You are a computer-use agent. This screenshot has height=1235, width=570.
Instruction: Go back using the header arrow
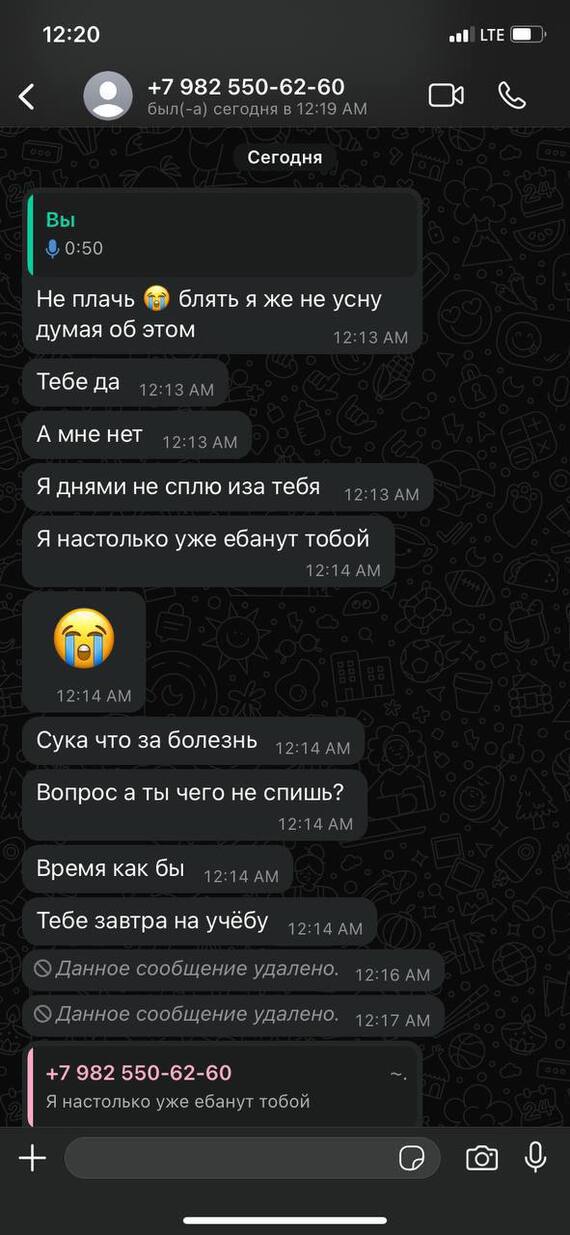click(27, 96)
